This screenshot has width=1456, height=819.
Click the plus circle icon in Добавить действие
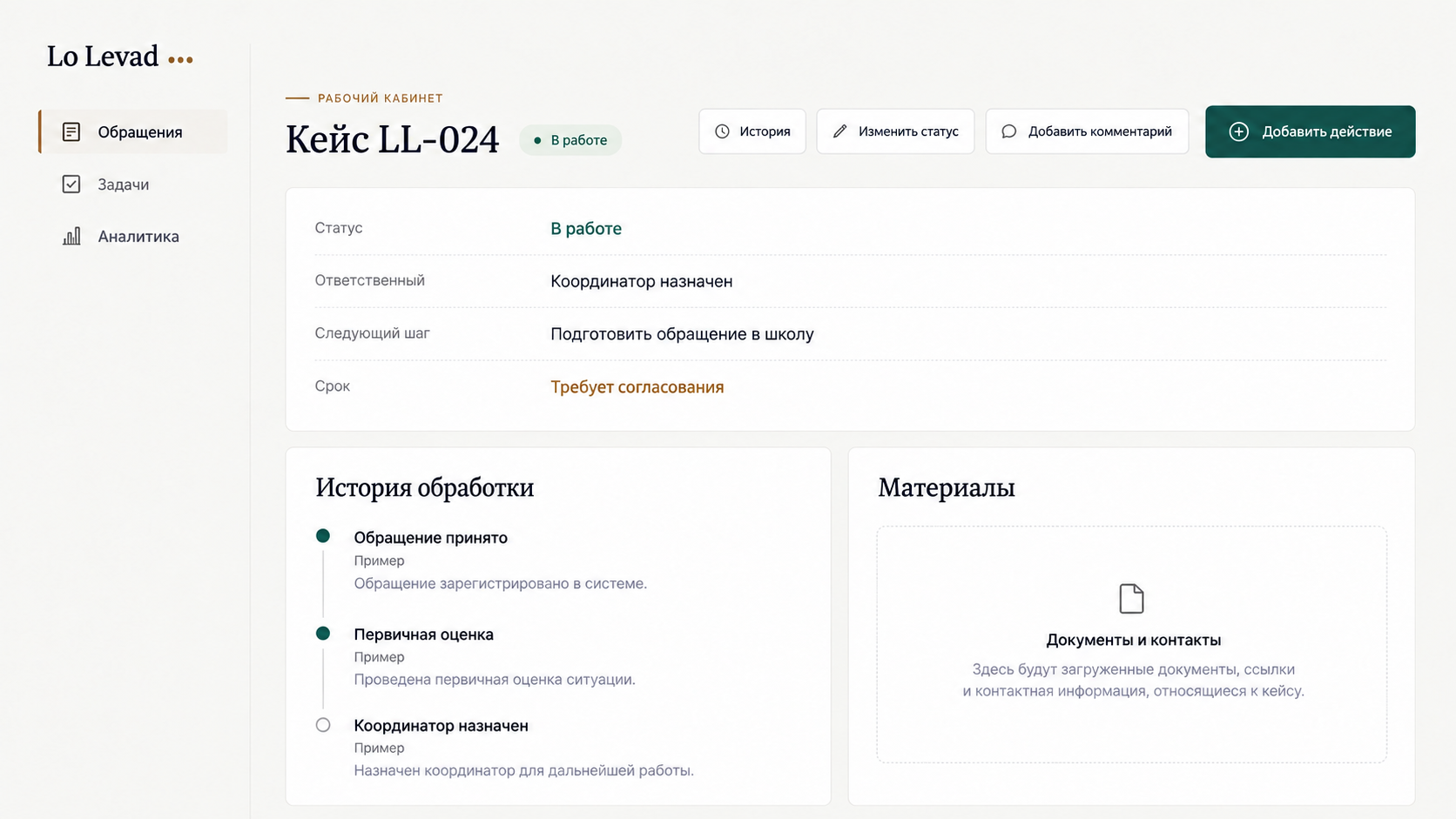click(1238, 131)
